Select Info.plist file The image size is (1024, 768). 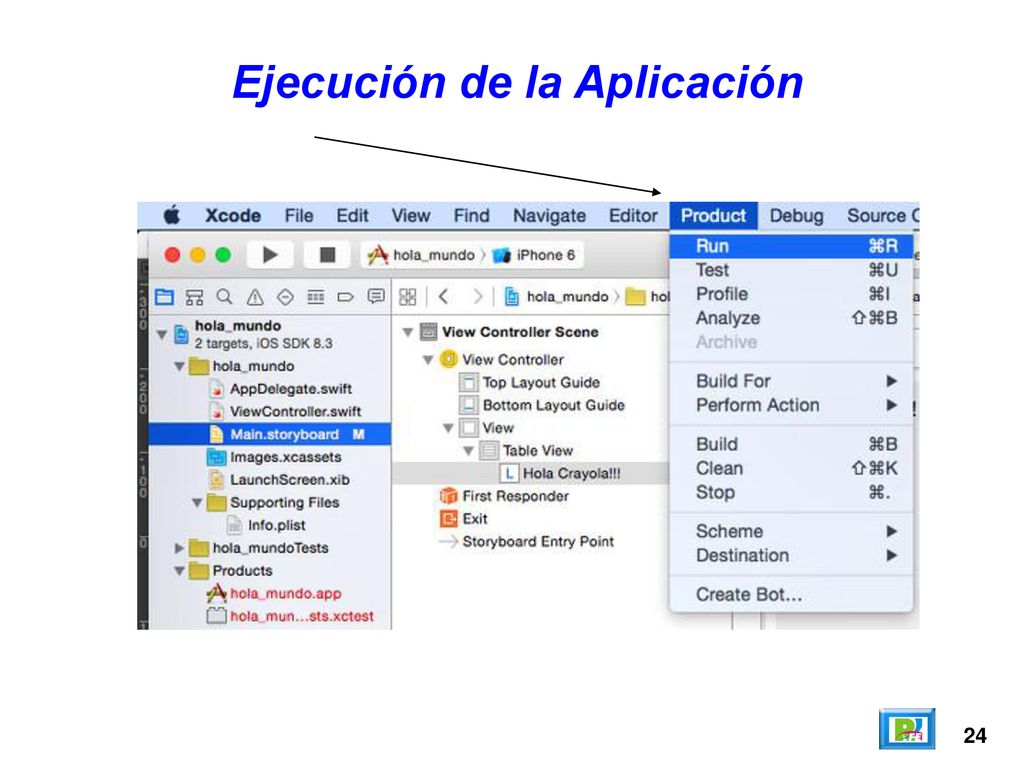click(266, 526)
